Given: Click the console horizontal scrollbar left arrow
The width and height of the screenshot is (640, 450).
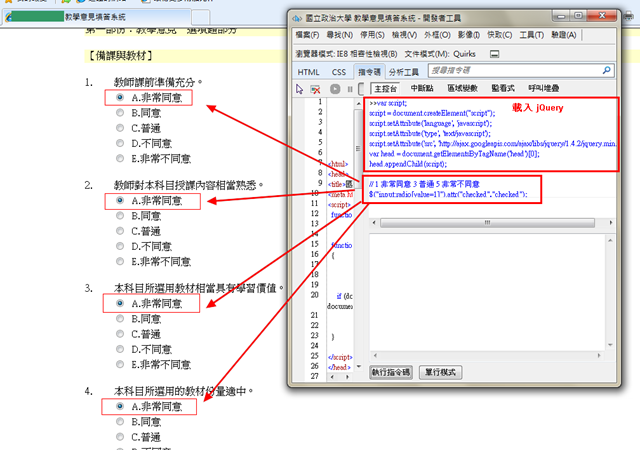Looking at the screenshot, I should [374, 223].
